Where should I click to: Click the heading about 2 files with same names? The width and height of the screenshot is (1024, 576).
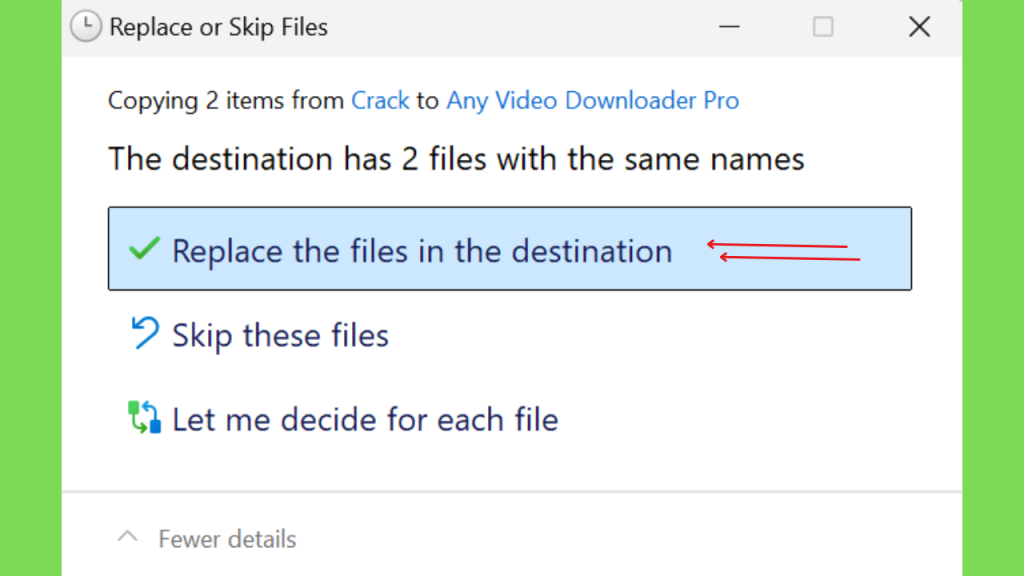pos(456,159)
